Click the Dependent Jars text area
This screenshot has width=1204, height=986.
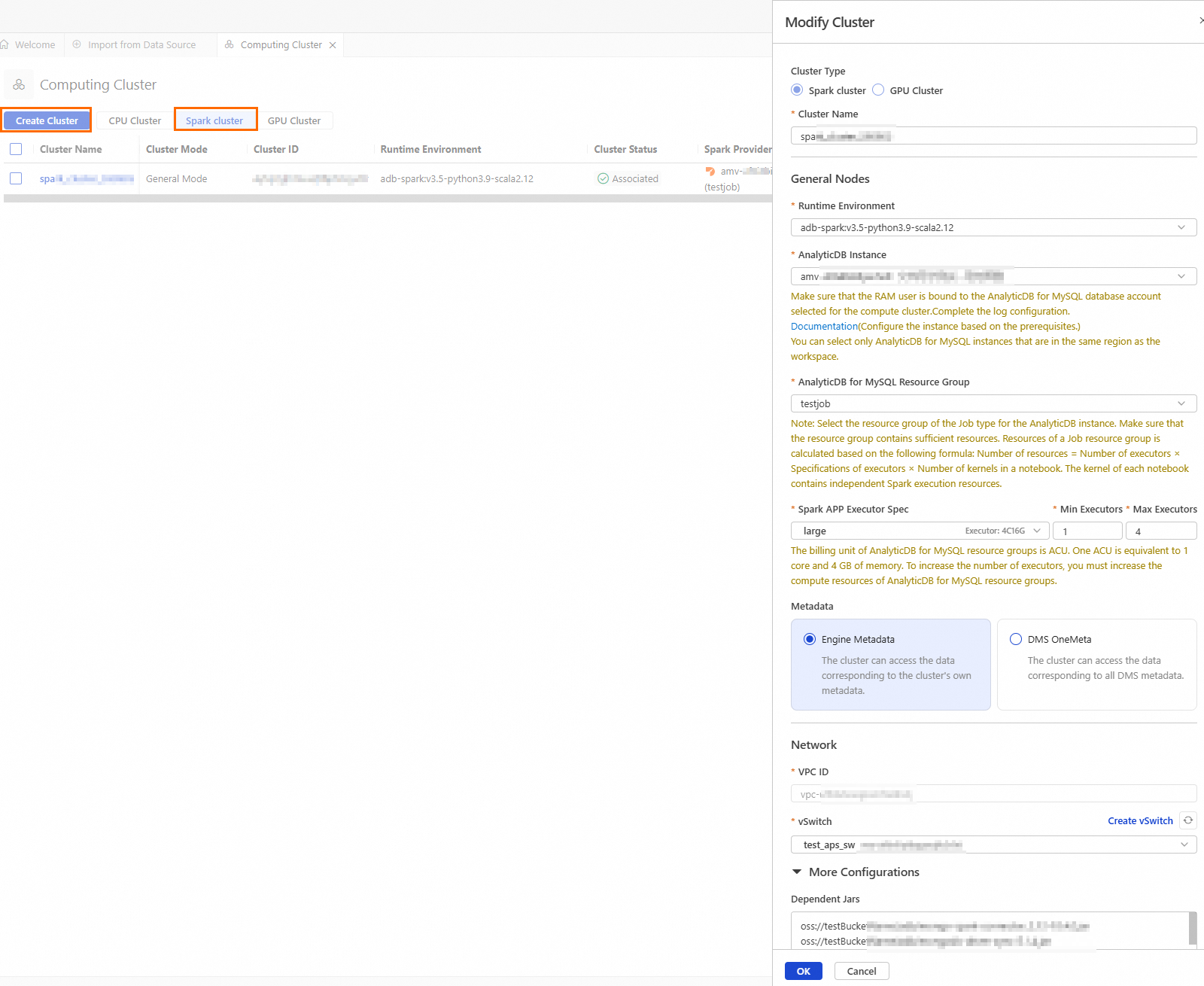click(989, 930)
